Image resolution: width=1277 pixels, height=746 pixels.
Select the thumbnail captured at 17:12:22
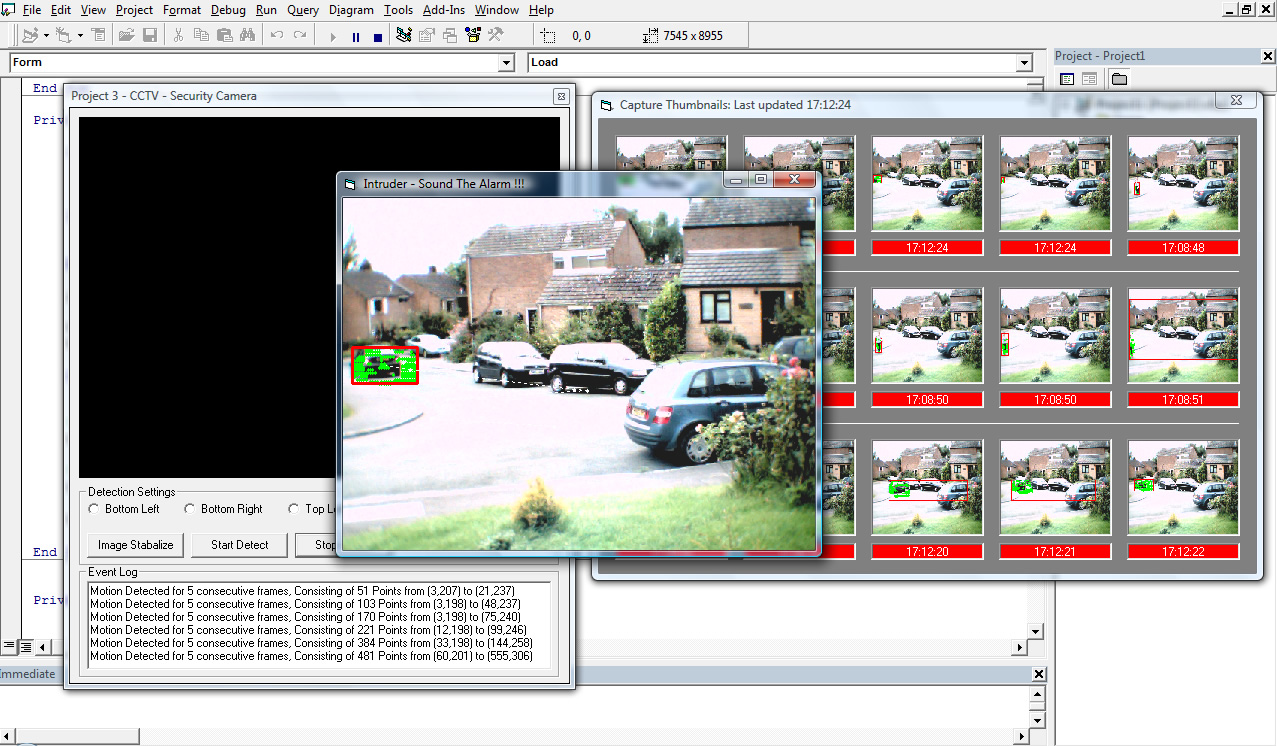pos(1183,485)
